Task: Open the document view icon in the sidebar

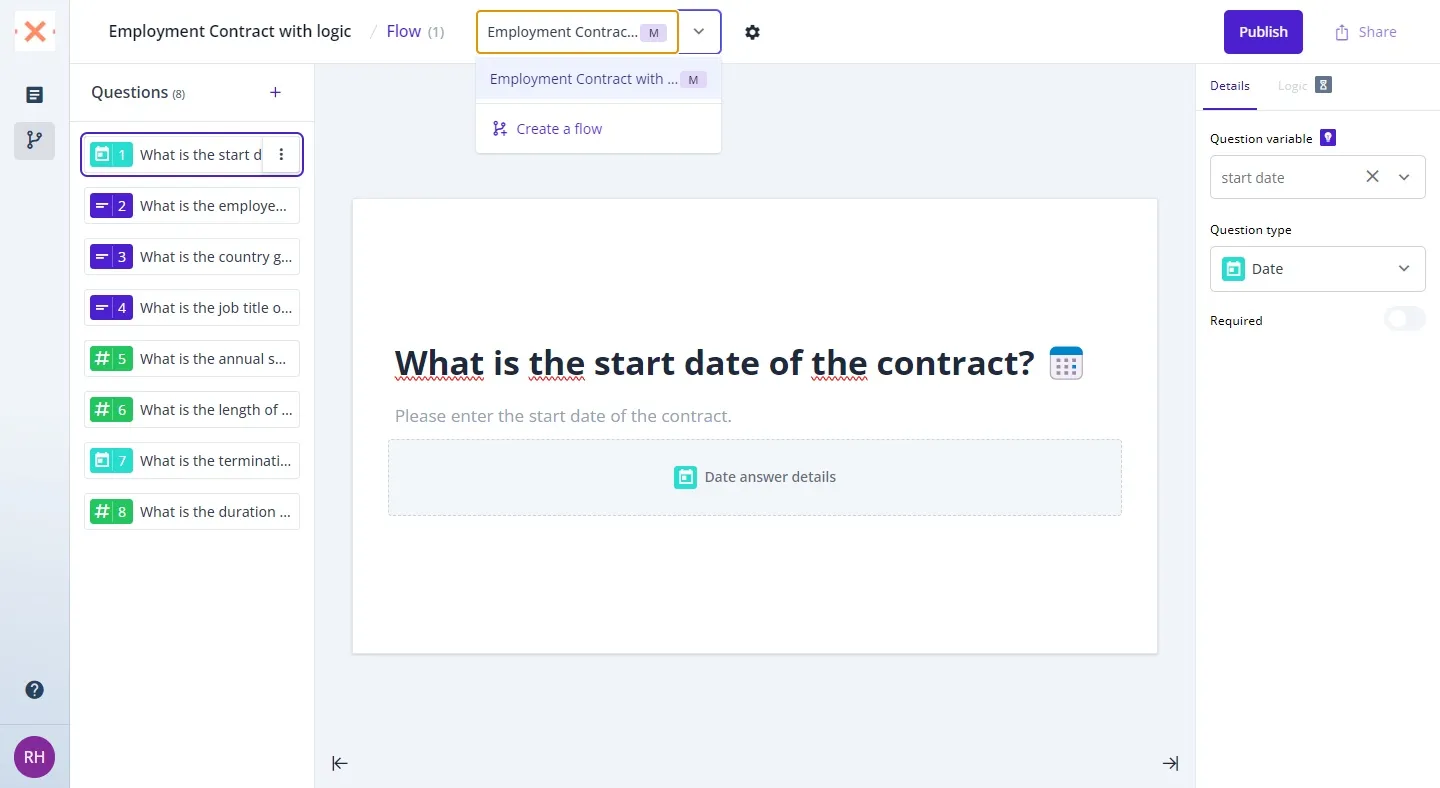Action: click(34, 95)
